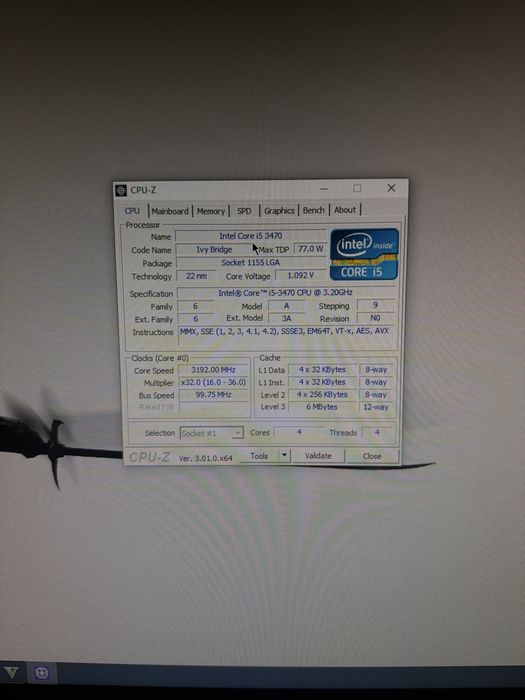The image size is (525, 700).
Task: Click the Revision value N0
Action: [375, 318]
